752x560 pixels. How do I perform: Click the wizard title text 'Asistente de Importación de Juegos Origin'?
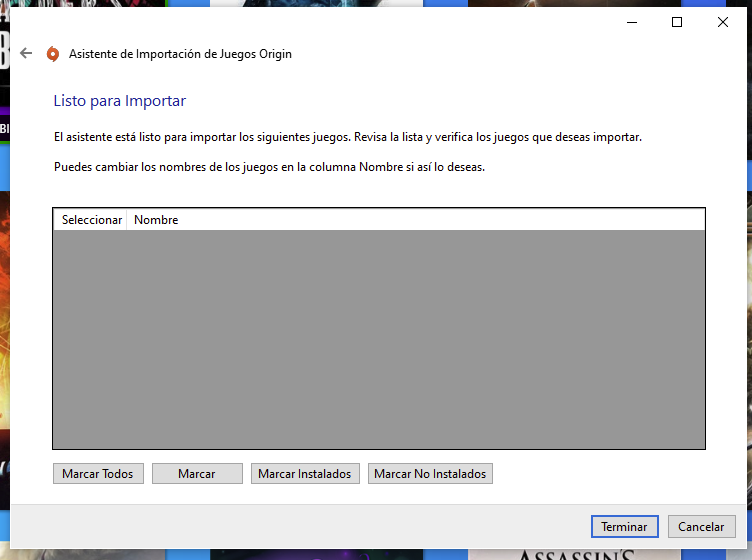[x=180, y=54]
